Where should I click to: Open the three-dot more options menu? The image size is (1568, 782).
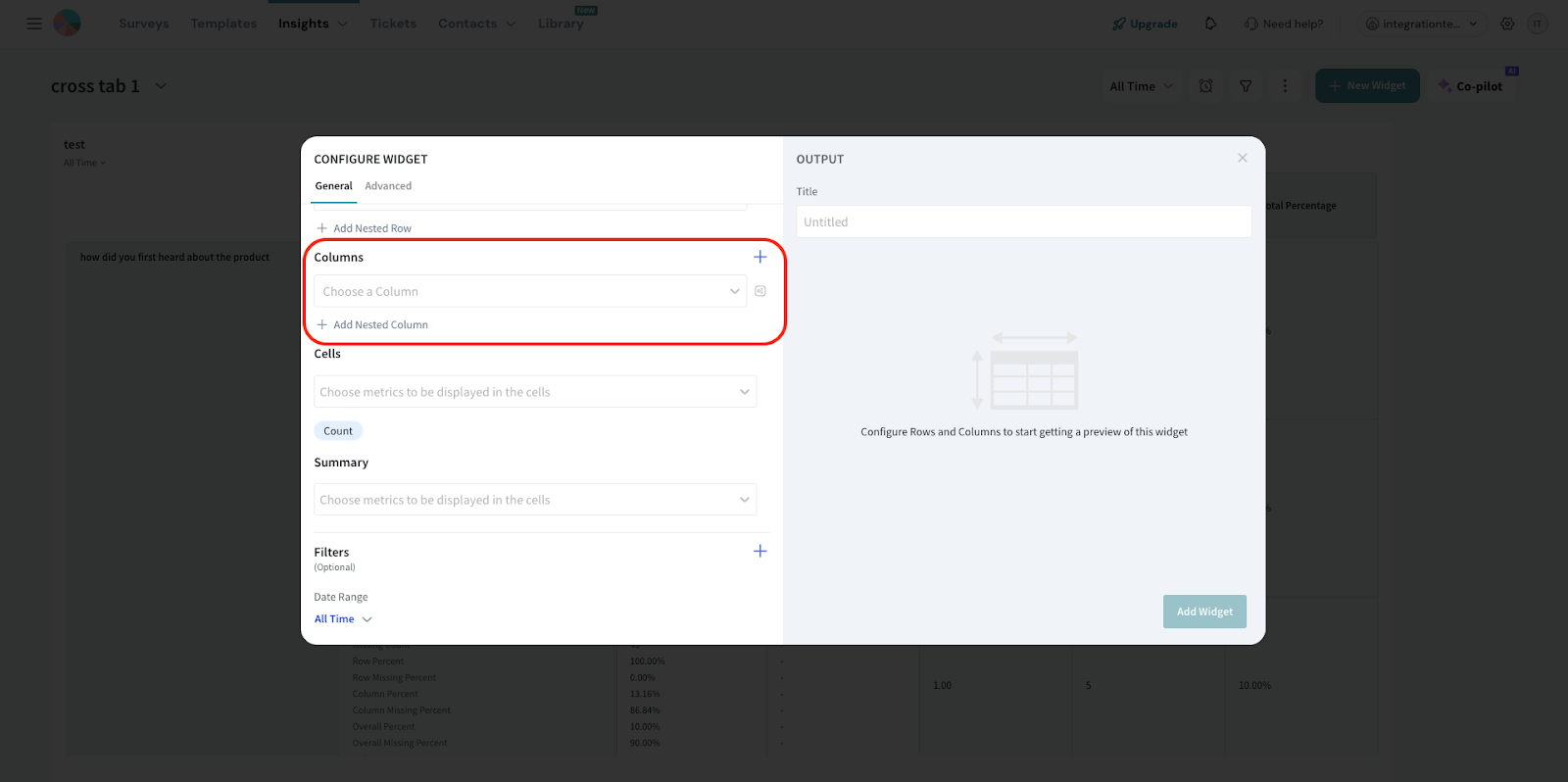click(x=1285, y=86)
